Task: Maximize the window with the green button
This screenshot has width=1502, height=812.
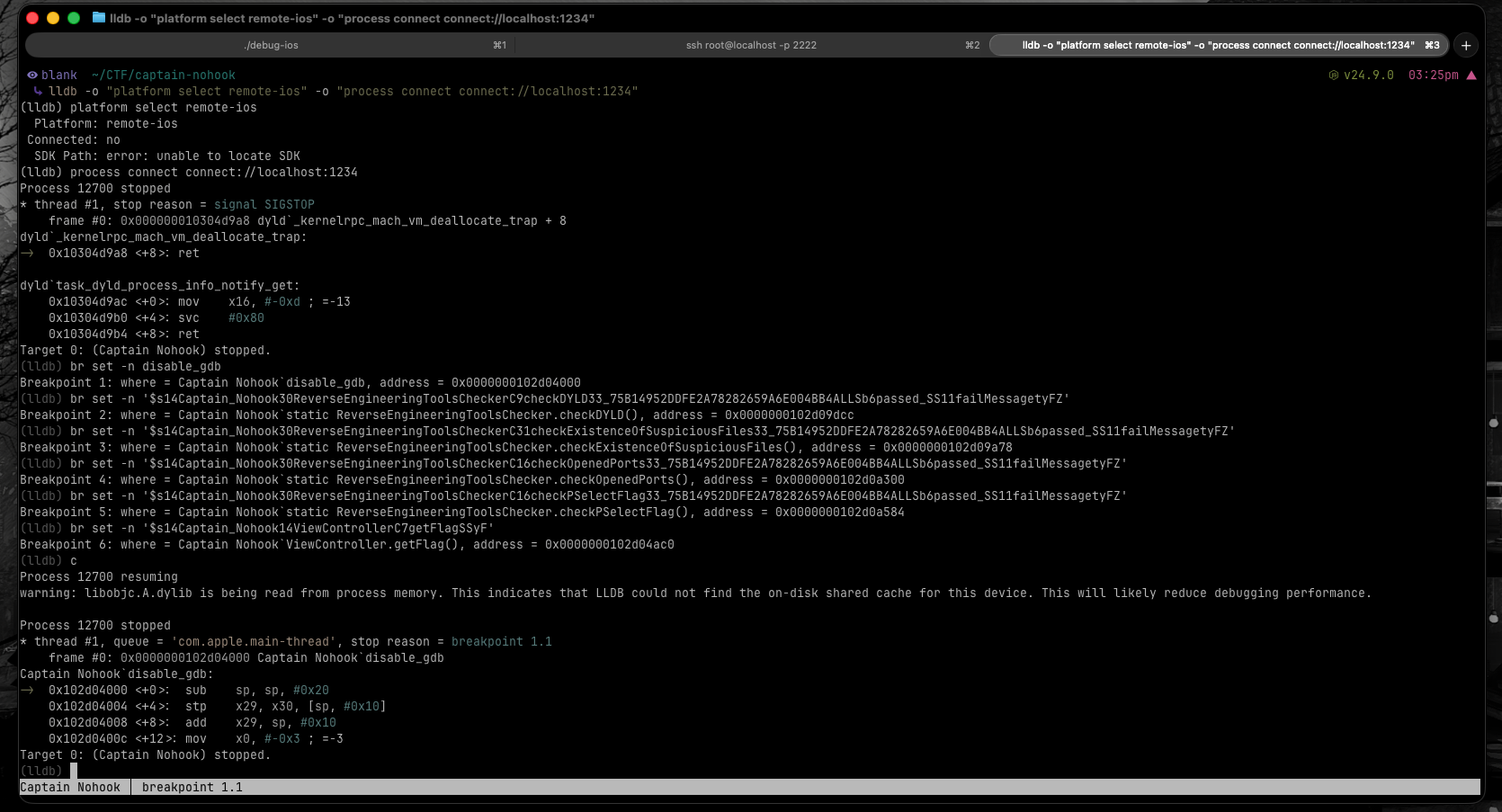Action: pos(74,18)
